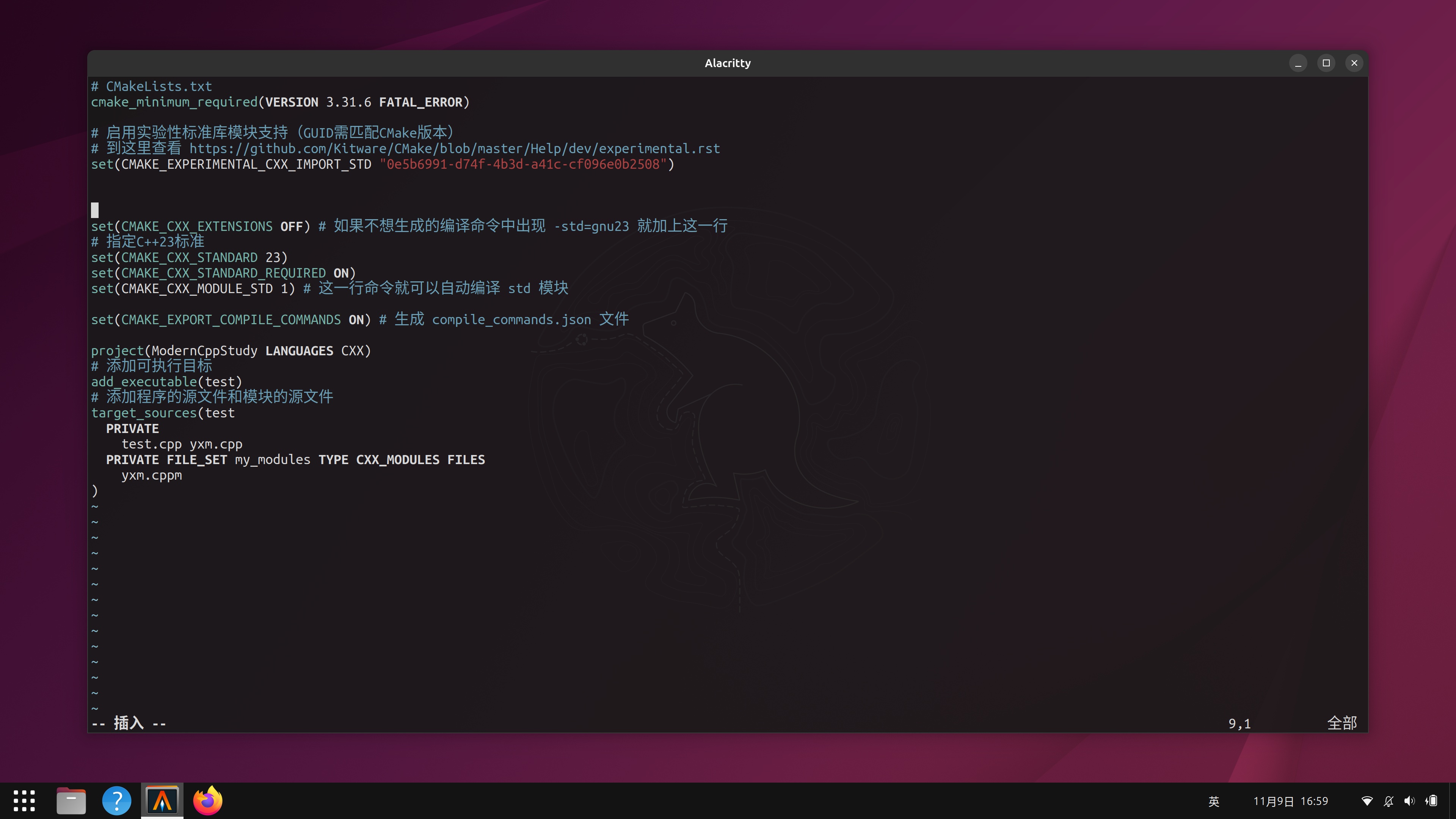Launch Firefox from the dock

click(207, 801)
